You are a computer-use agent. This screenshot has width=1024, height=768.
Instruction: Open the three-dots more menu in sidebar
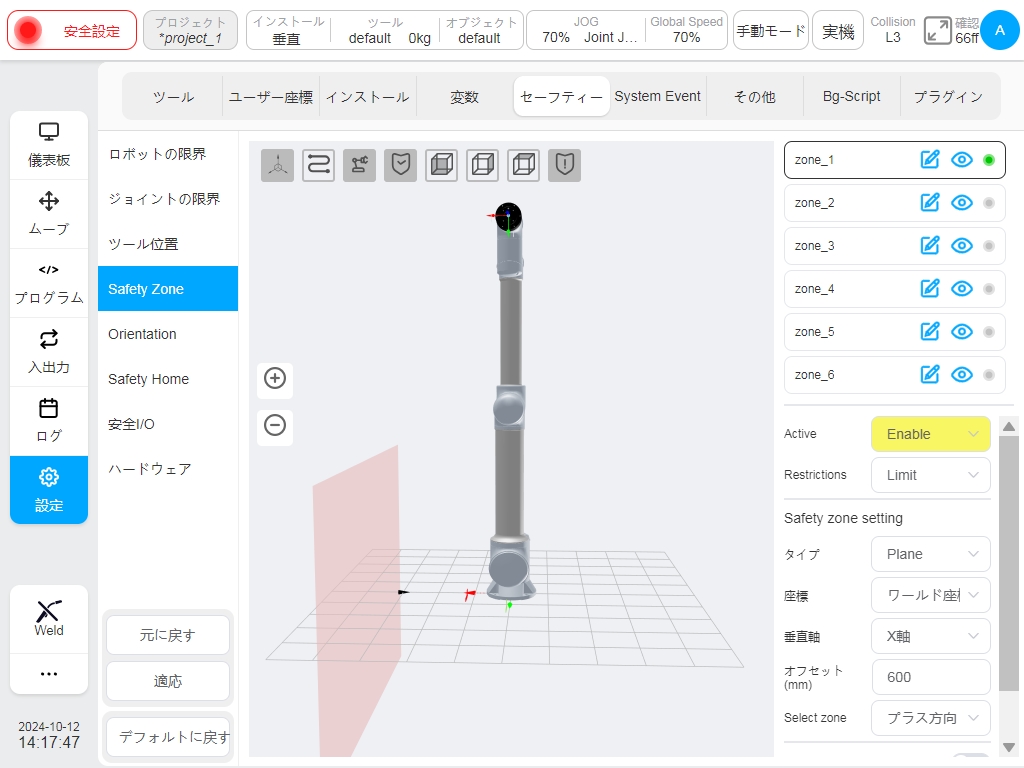point(49,673)
